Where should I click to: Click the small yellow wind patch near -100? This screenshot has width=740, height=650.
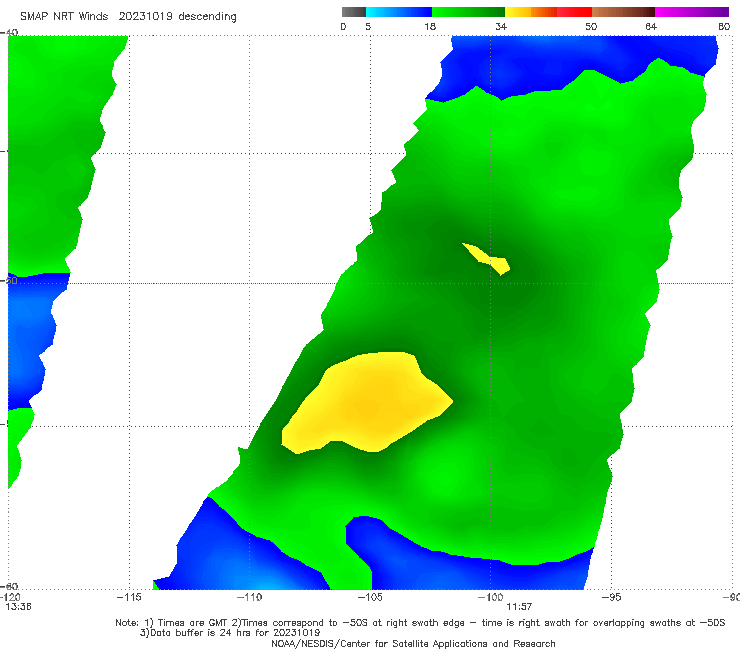[487, 259]
